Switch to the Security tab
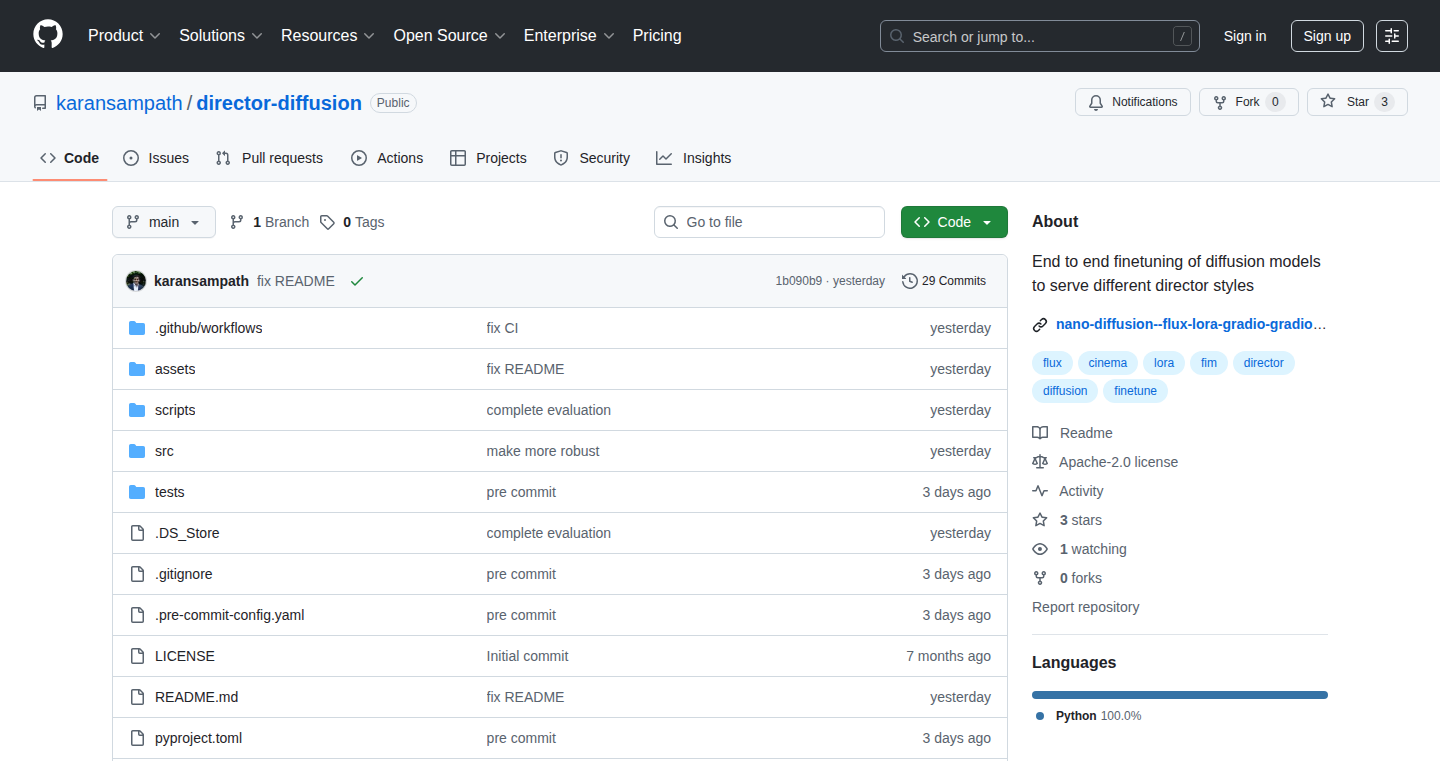Image resolution: width=1440 pixels, height=761 pixels. (x=592, y=158)
